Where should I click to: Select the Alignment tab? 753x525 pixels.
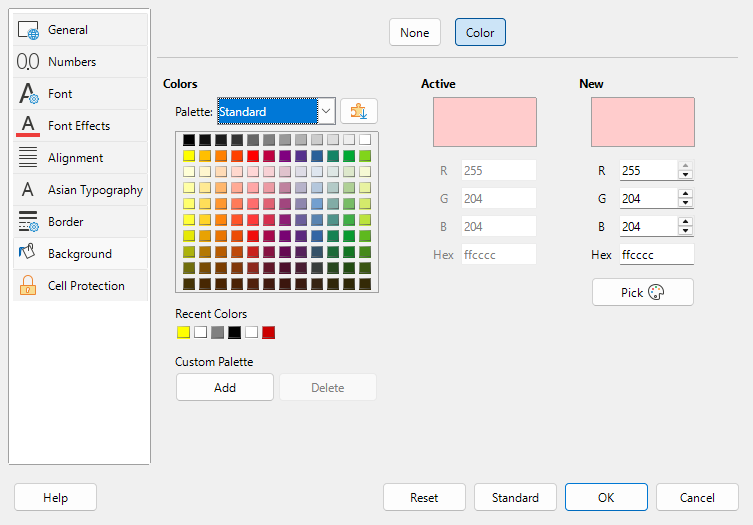tap(80, 158)
